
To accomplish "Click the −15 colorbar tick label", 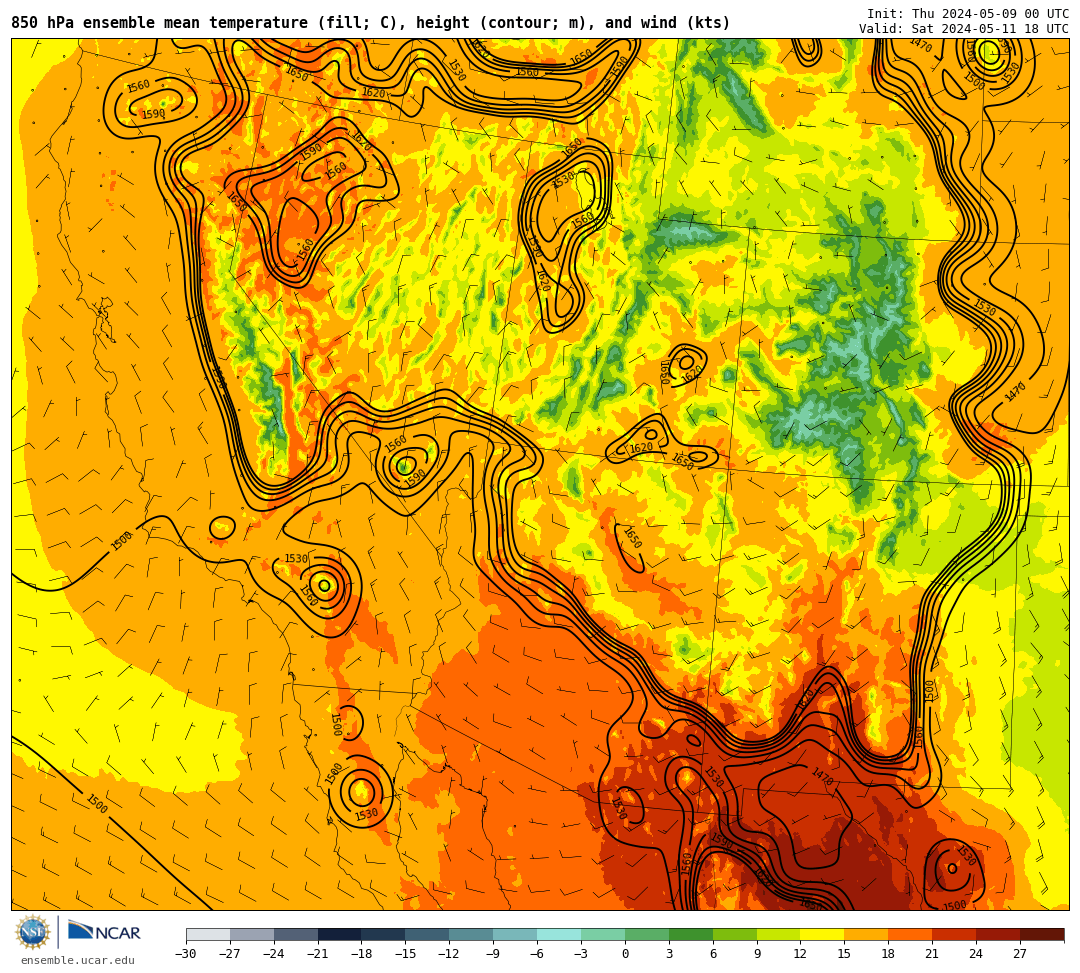I will pyautogui.click(x=406, y=954).
